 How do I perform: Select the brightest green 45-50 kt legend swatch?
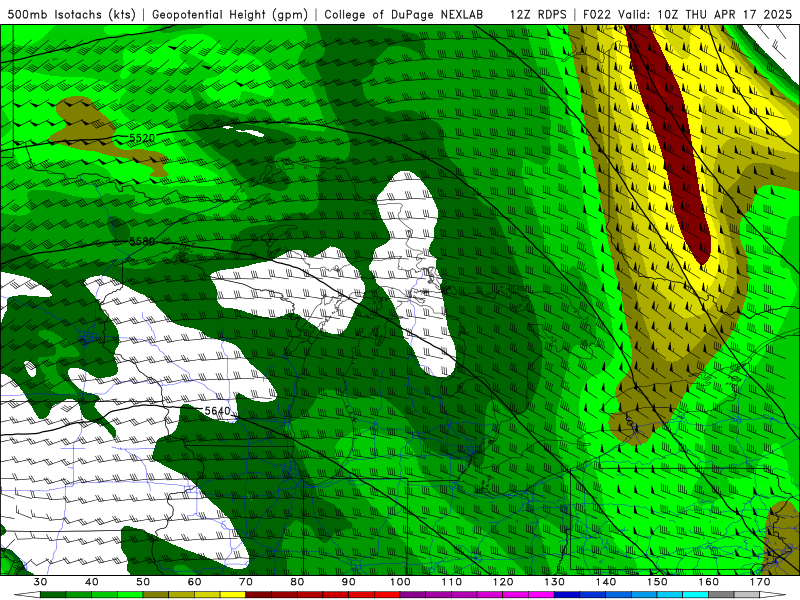[x=130, y=595]
